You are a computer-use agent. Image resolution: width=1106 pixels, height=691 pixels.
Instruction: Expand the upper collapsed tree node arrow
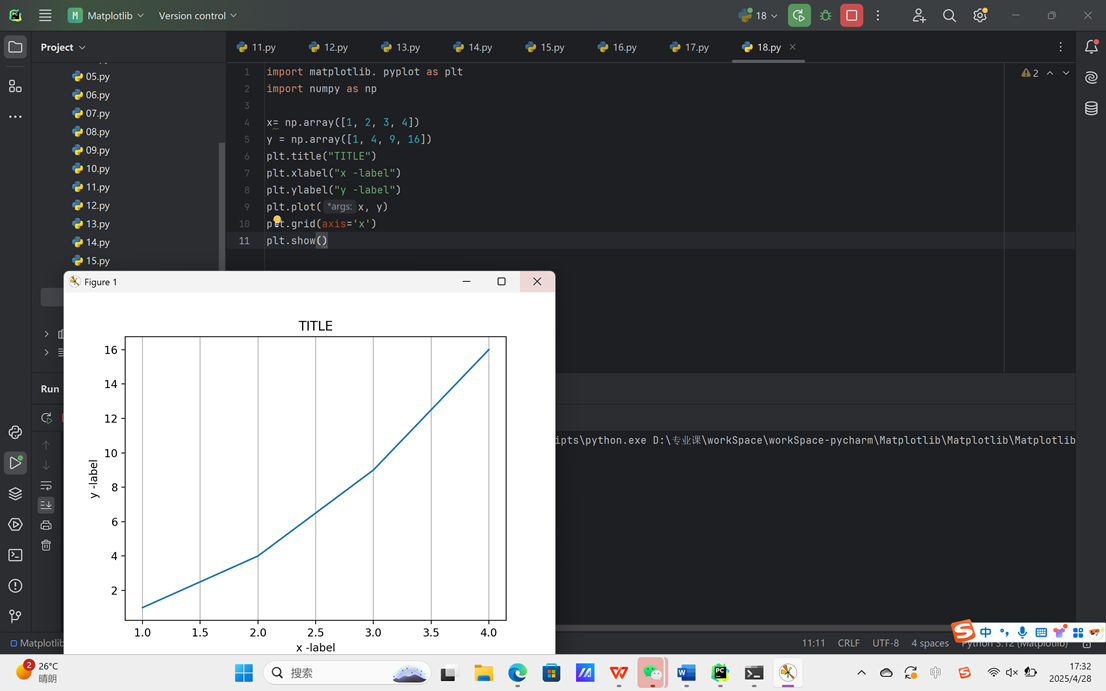point(47,334)
